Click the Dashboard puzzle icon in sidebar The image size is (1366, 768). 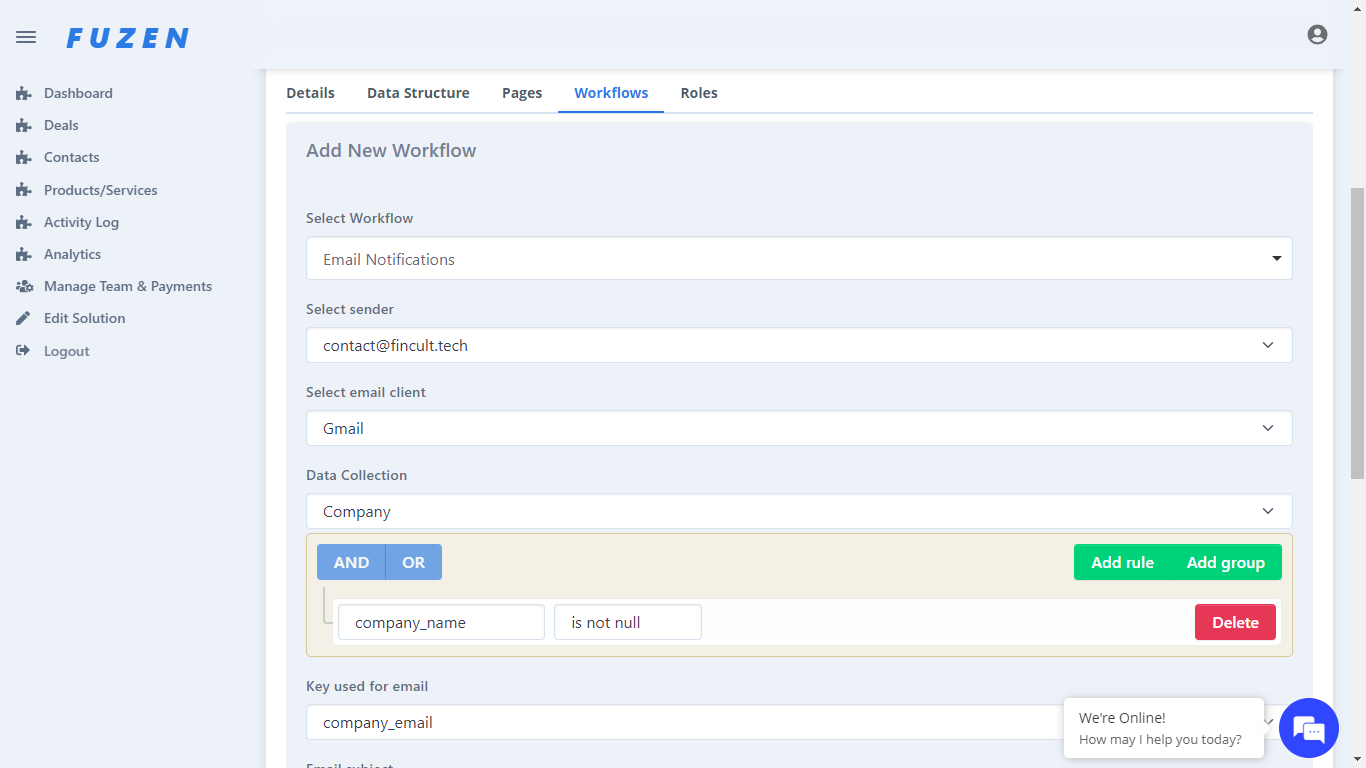point(24,94)
